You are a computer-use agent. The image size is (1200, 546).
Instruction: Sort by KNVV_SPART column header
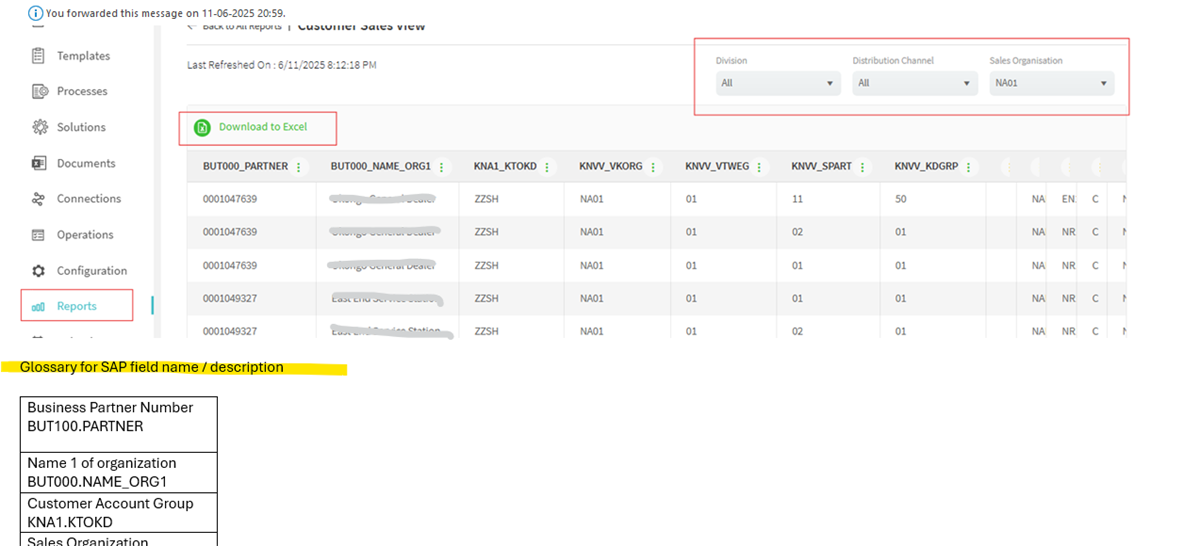pos(821,166)
